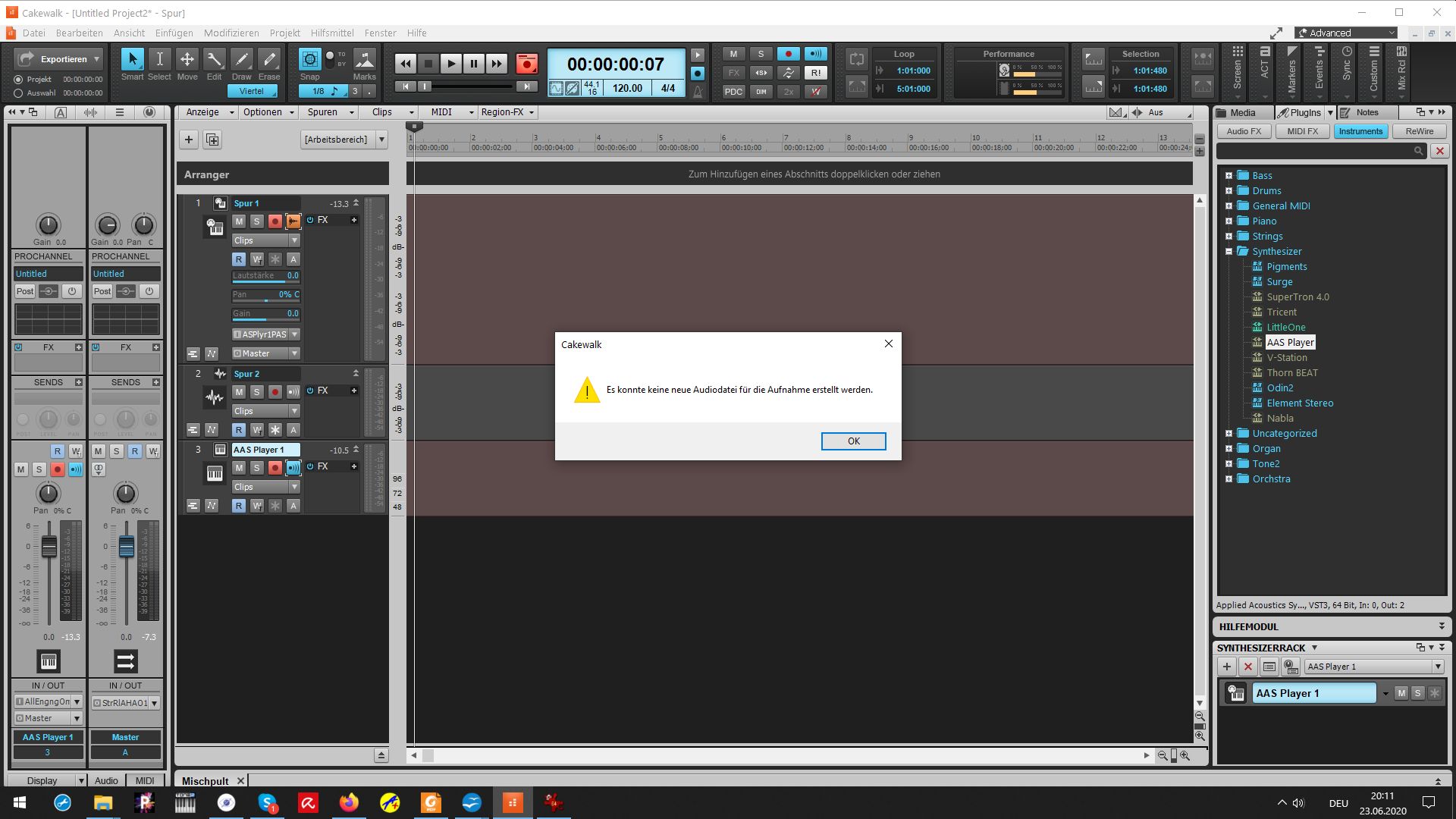Select the Draw tool in toolbar

(x=241, y=59)
